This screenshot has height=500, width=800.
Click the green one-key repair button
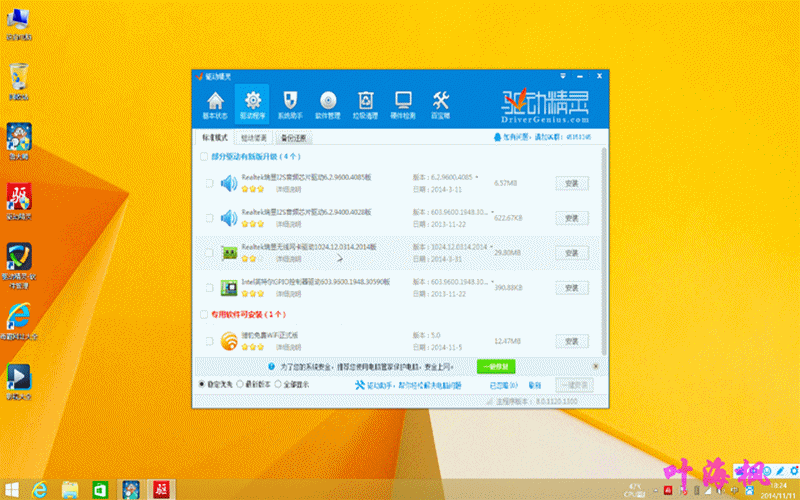coord(496,366)
